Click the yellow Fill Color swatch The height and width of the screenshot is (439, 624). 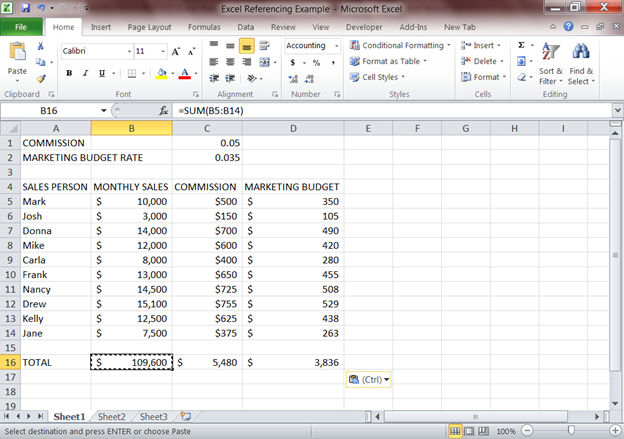(162, 74)
